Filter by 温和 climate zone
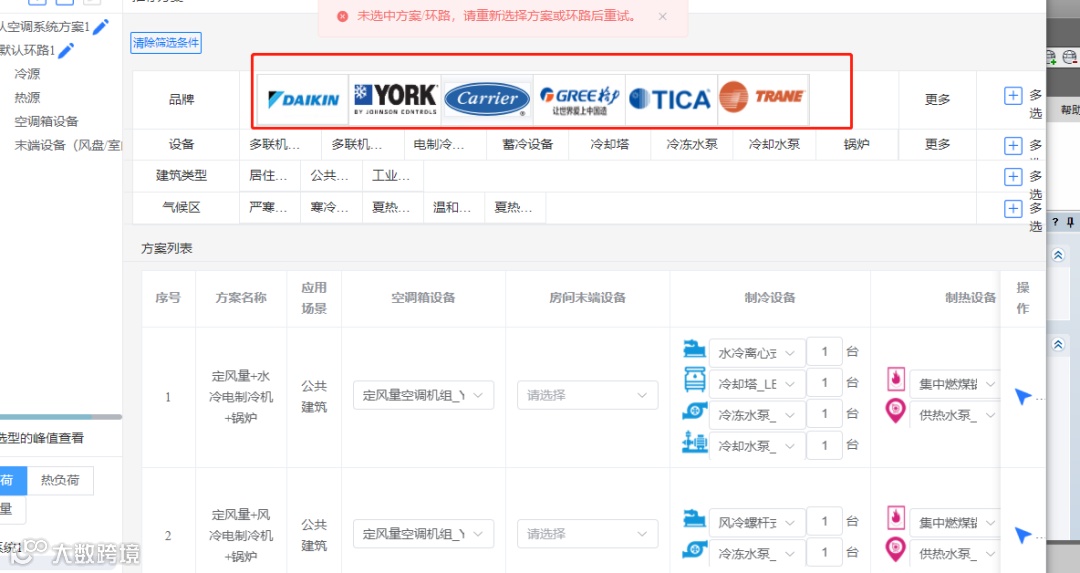Image resolution: width=1080 pixels, height=573 pixels. (454, 207)
